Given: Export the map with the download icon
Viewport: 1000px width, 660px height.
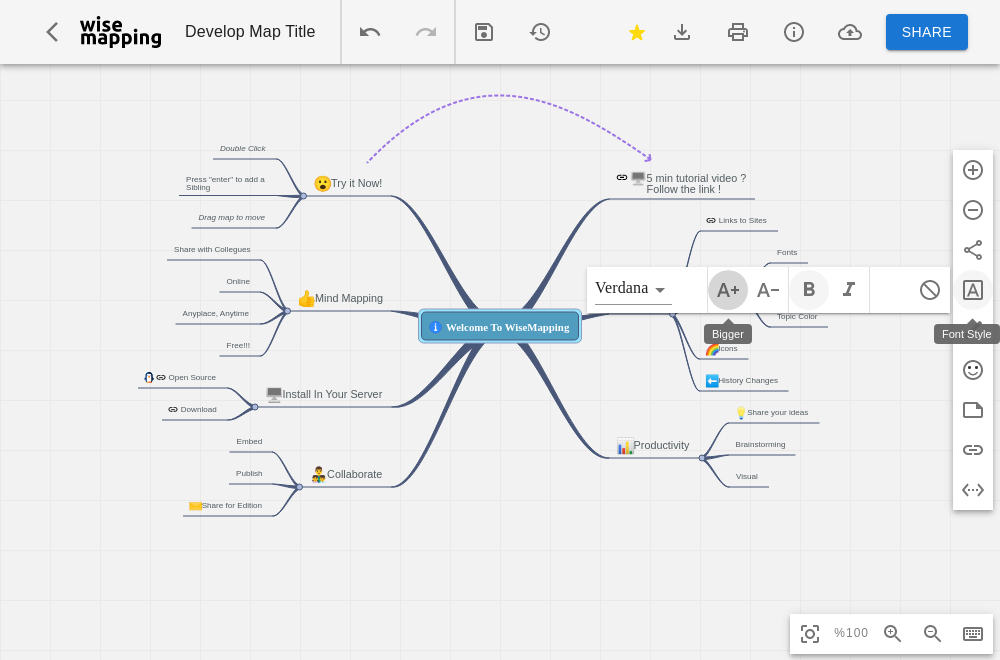Looking at the screenshot, I should 682,32.
